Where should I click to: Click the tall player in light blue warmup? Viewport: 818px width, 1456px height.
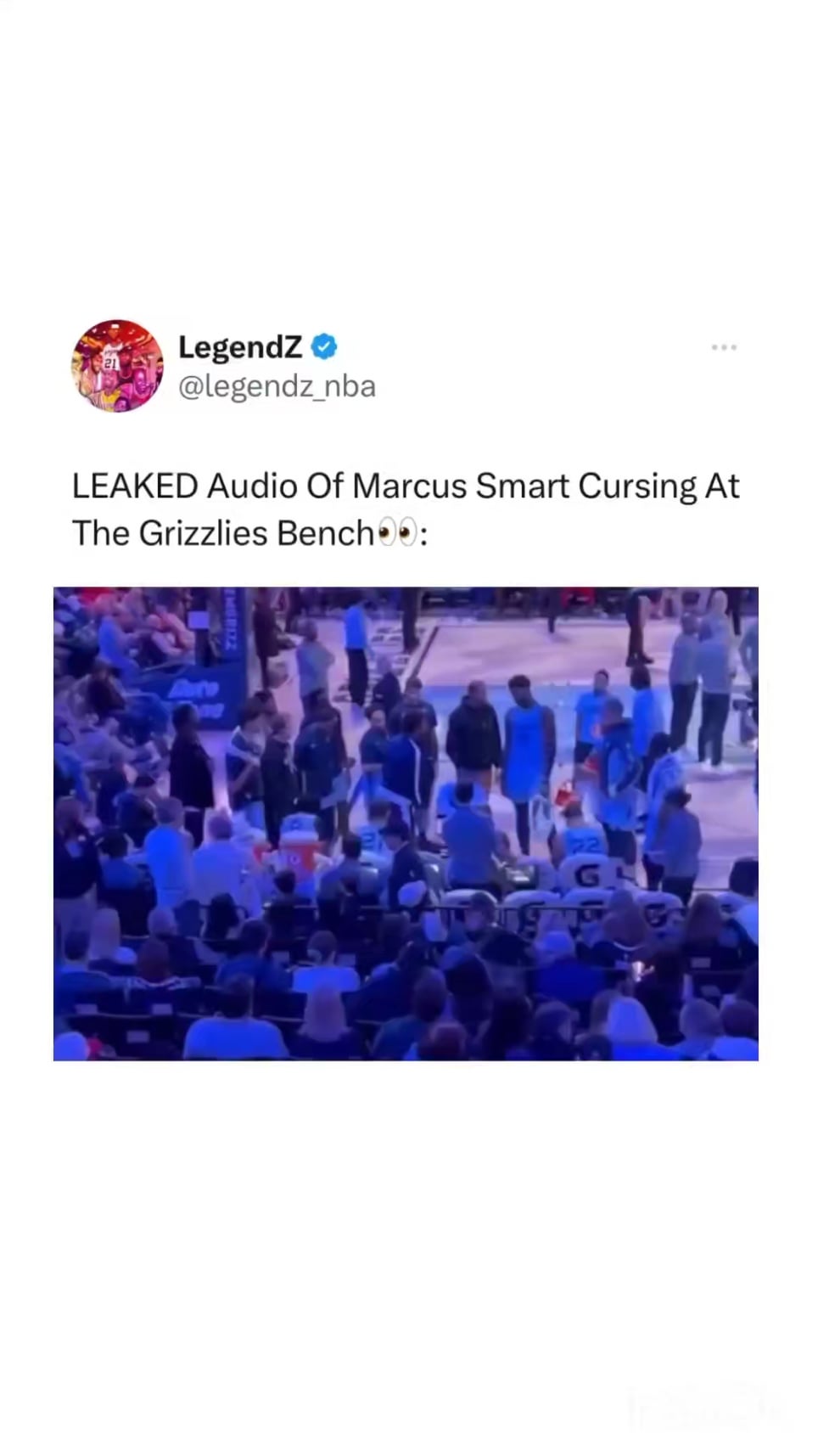pyautogui.click(x=526, y=760)
